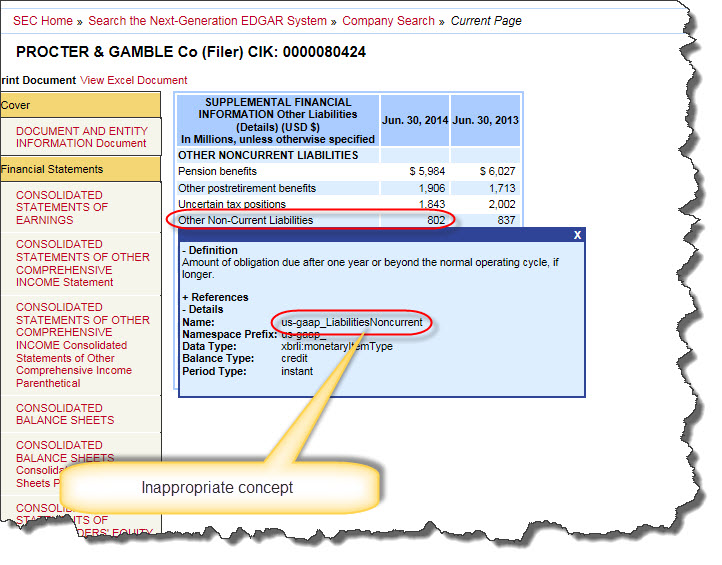The width and height of the screenshot is (722, 565).
Task: Select the 802 liabilities value
Action: click(436, 220)
